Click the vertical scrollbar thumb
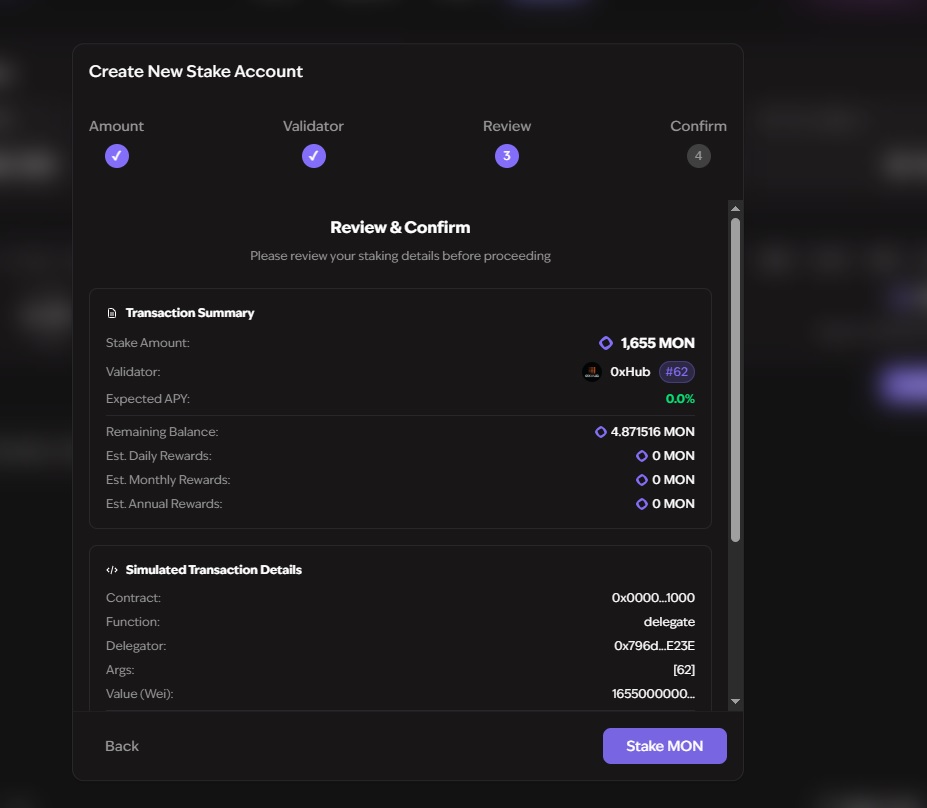927x808 pixels. pyautogui.click(x=736, y=380)
